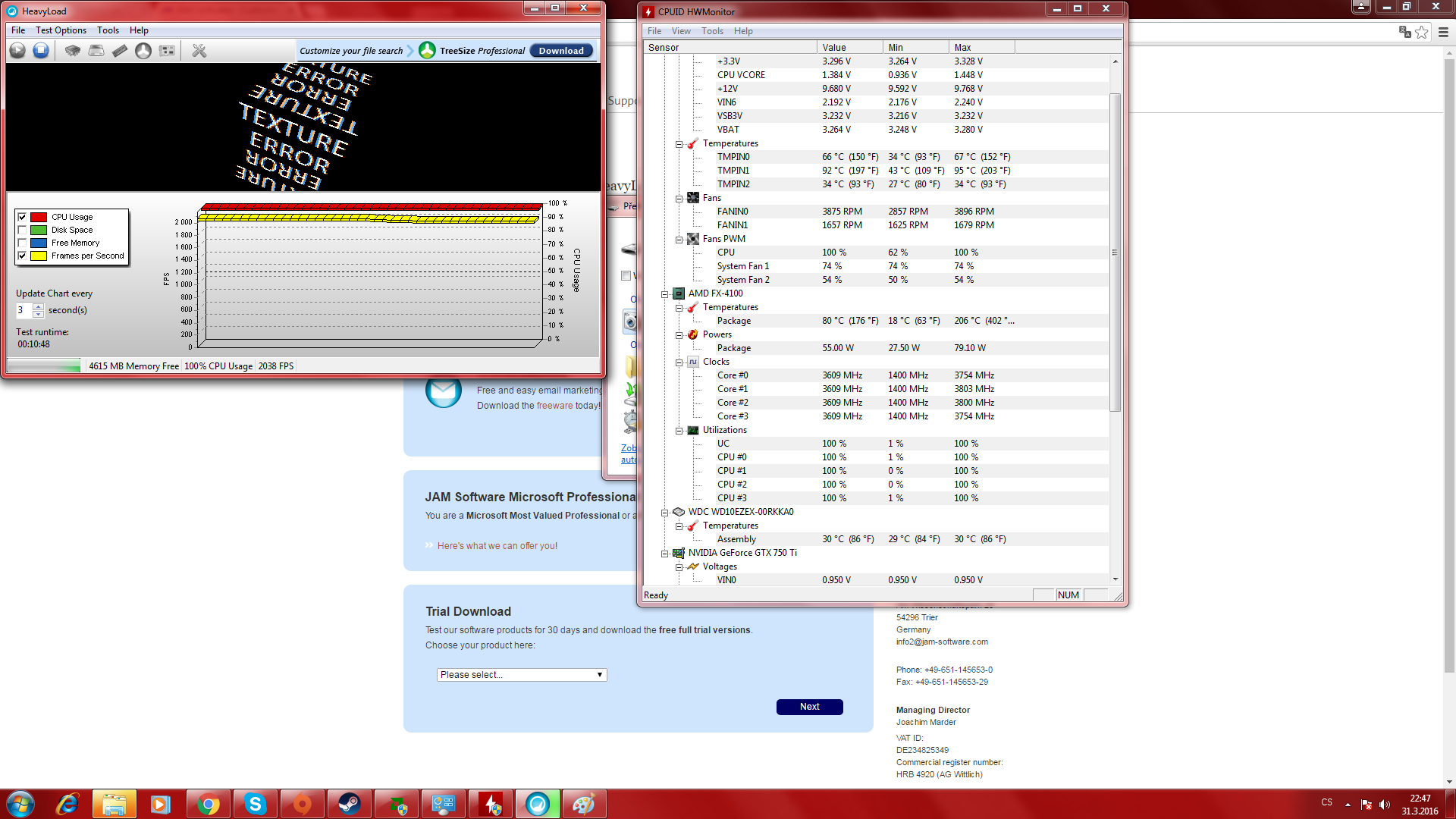This screenshot has height=819, width=1456.
Task: Click the TreeSize Professional logo icon
Action: tap(427, 50)
